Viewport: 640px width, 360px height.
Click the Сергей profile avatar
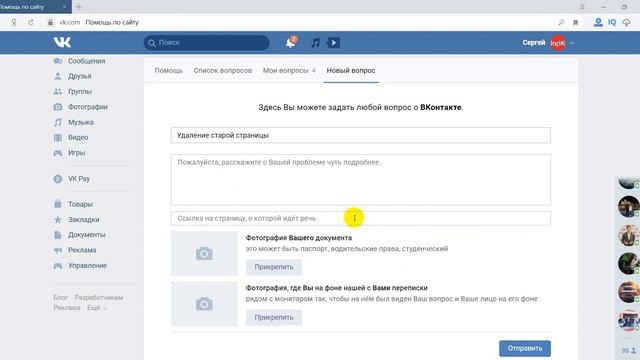(x=558, y=43)
